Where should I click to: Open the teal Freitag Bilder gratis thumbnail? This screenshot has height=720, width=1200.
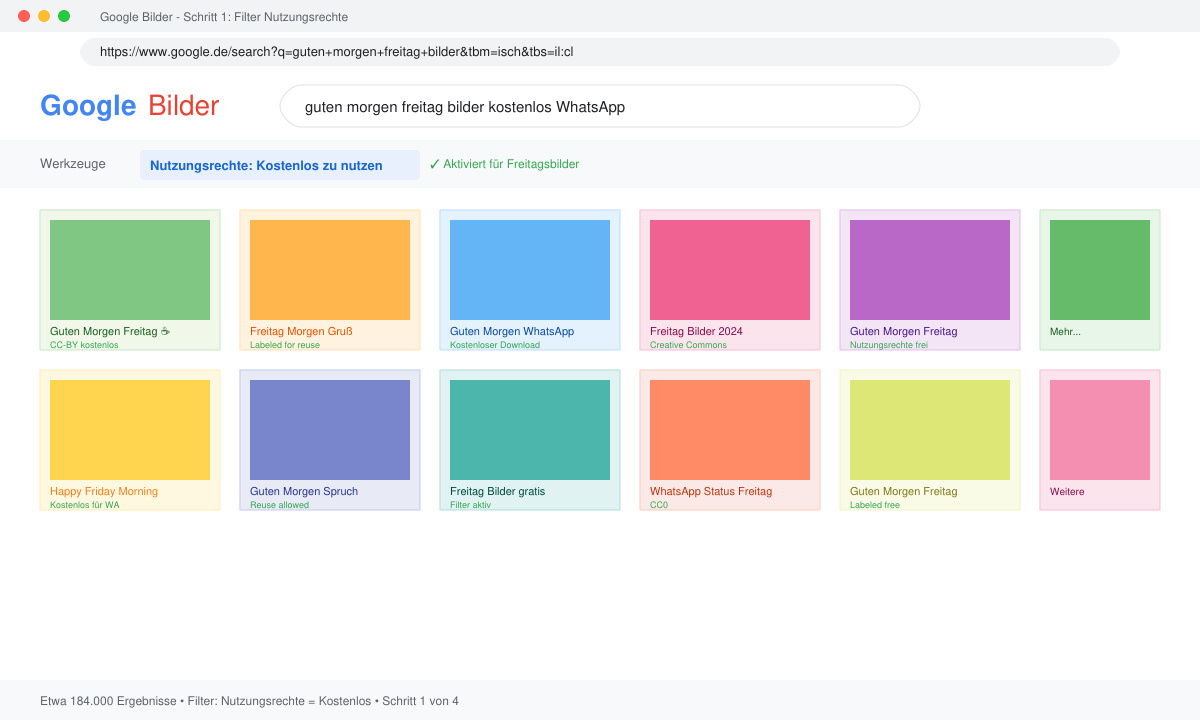coord(530,430)
